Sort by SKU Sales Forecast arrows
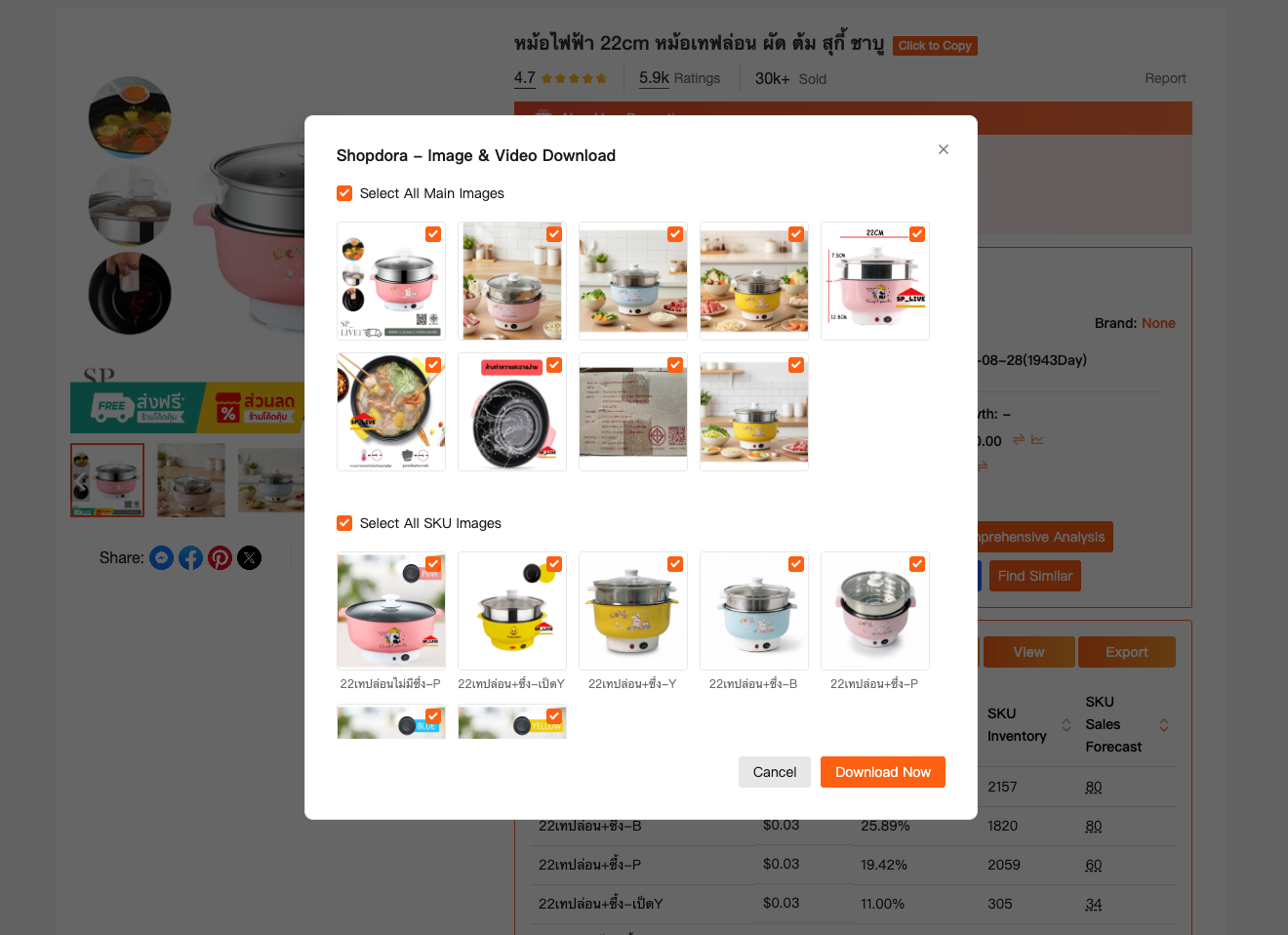The width and height of the screenshot is (1288, 935). tap(1164, 725)
